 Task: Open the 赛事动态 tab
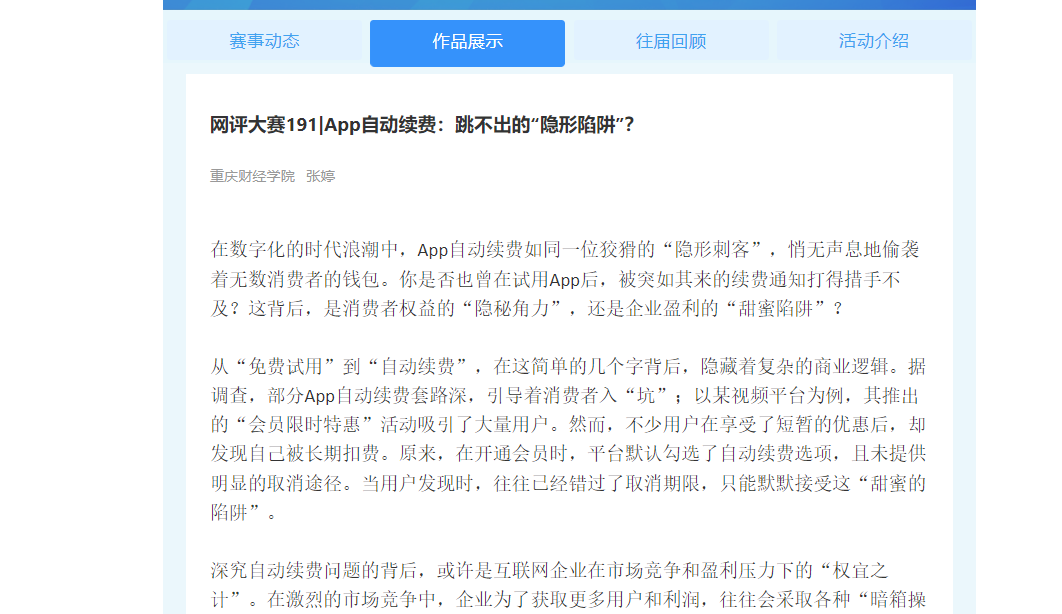(x=264, y=42)
